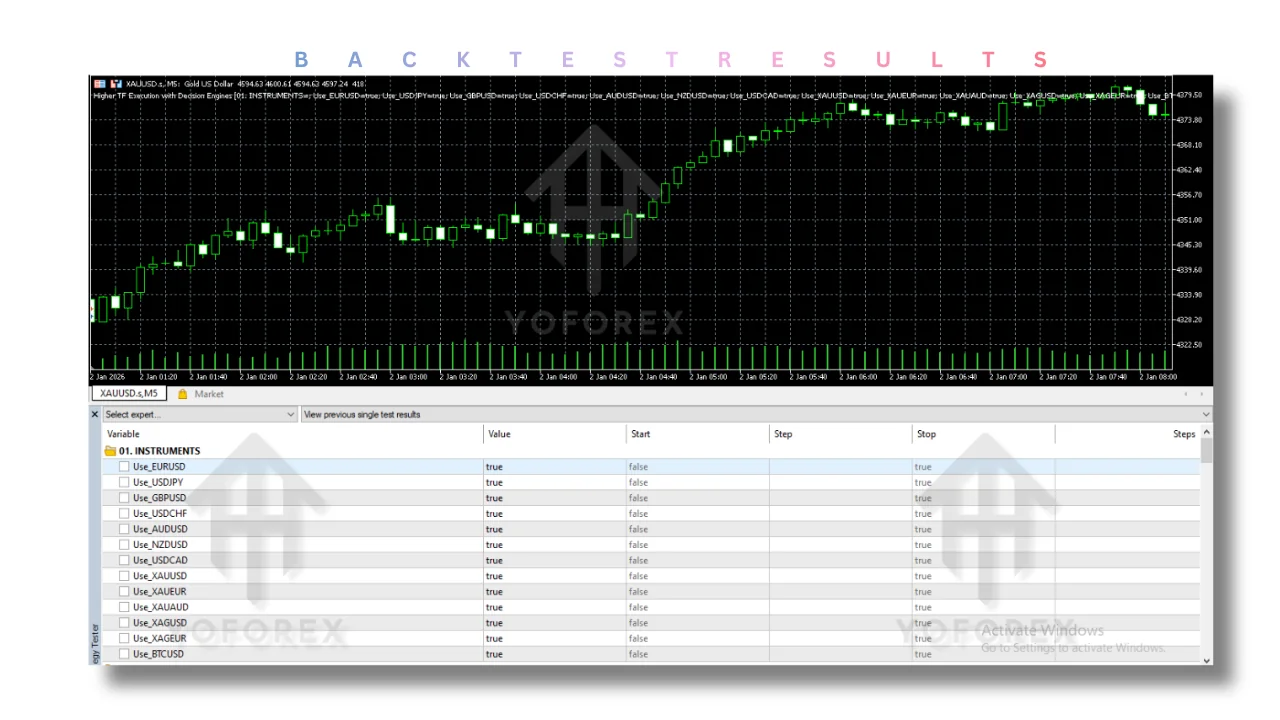Image resolution: width=1280 pixels, height=720 pixels.
Task: Click the Value column header
Action: pos(554,434)
